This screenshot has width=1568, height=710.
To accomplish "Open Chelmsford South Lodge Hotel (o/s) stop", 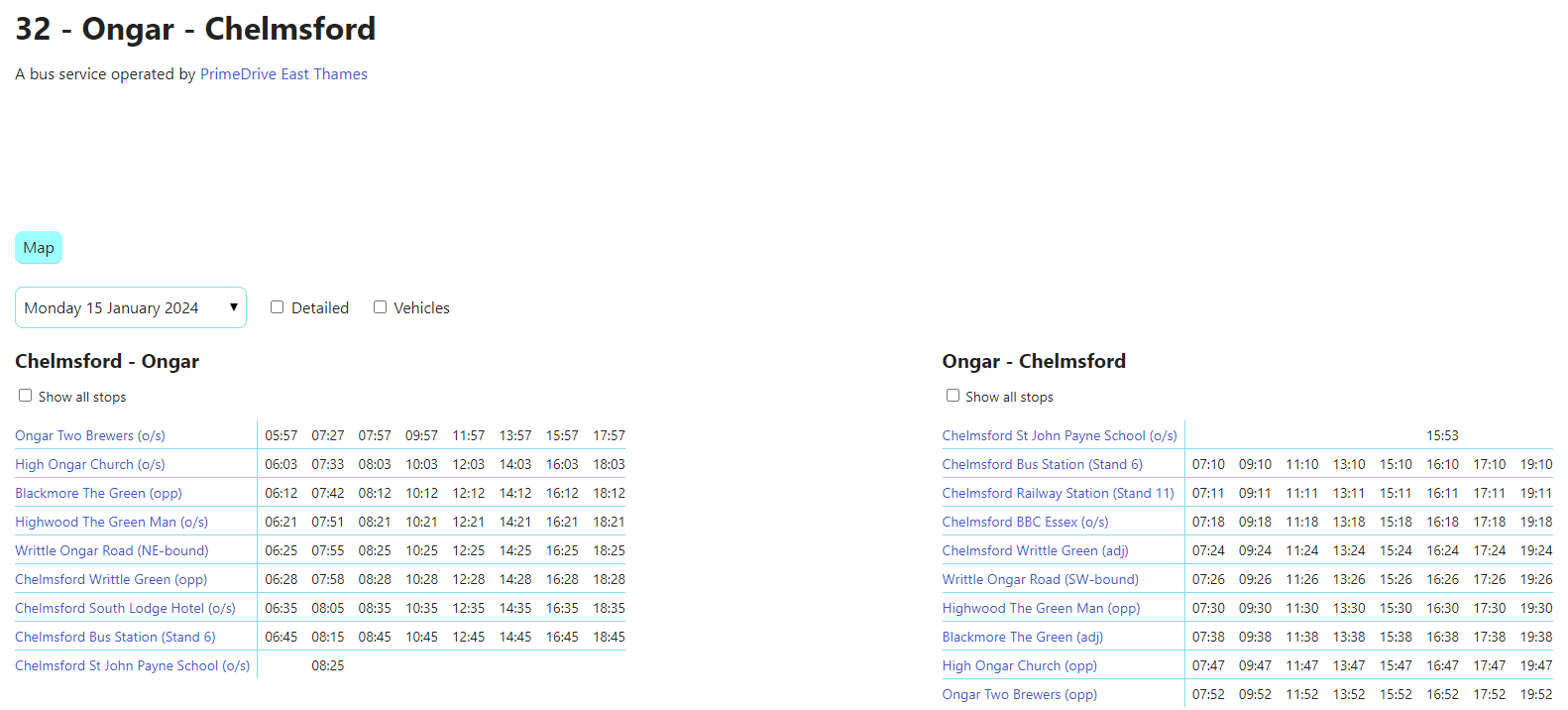I will pyautogui.click(x=125, y=608).
